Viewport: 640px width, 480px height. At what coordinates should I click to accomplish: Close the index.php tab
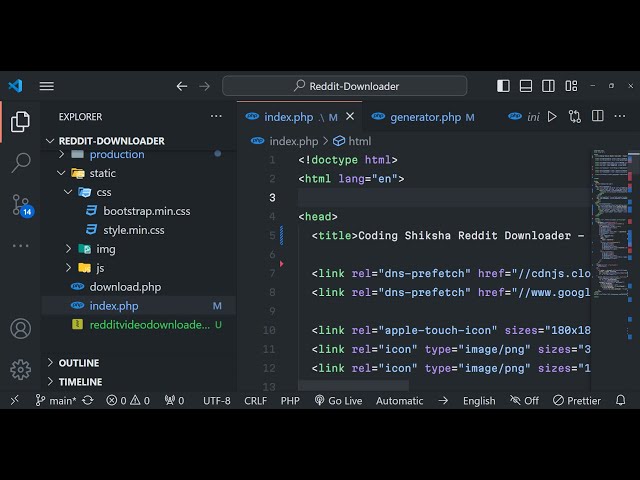[351, 117]
